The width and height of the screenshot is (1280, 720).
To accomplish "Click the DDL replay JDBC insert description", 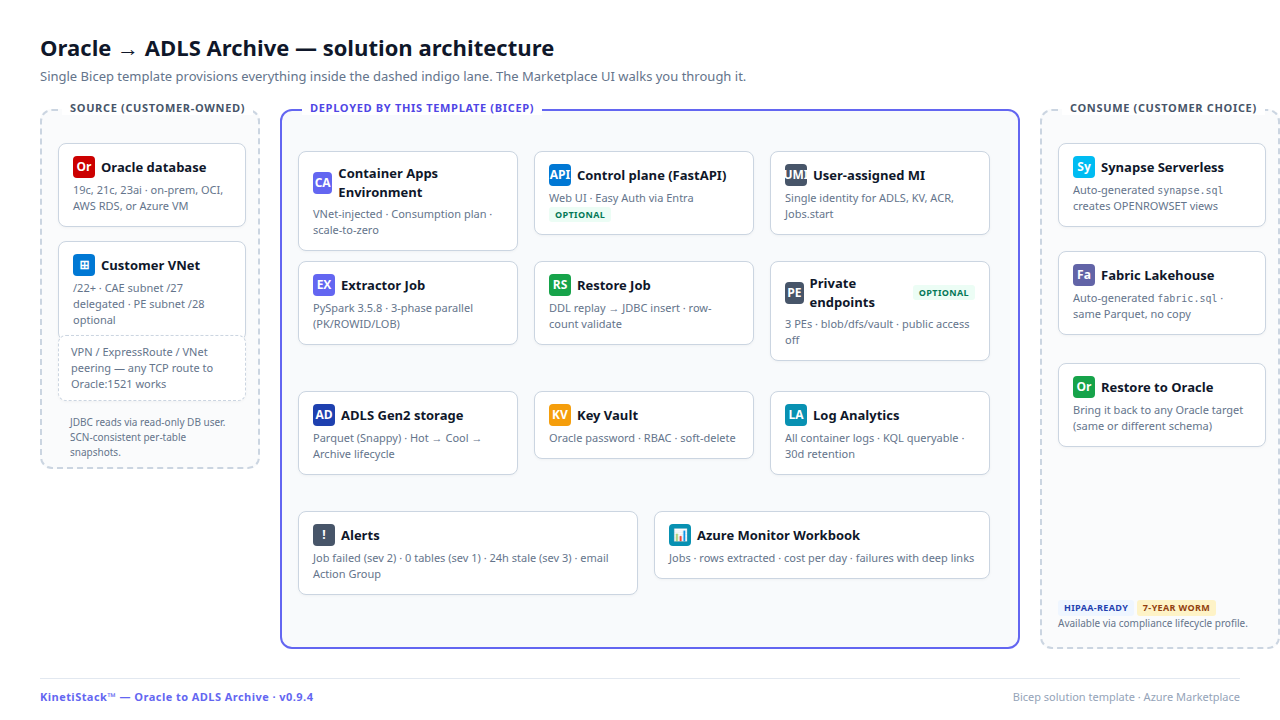I will [630, 316].
